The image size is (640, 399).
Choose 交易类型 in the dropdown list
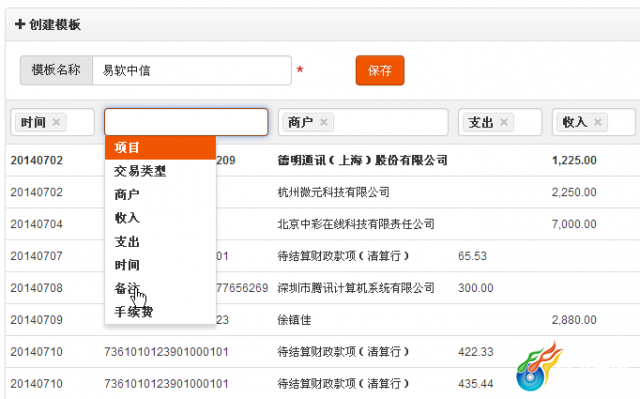(160, 171)
